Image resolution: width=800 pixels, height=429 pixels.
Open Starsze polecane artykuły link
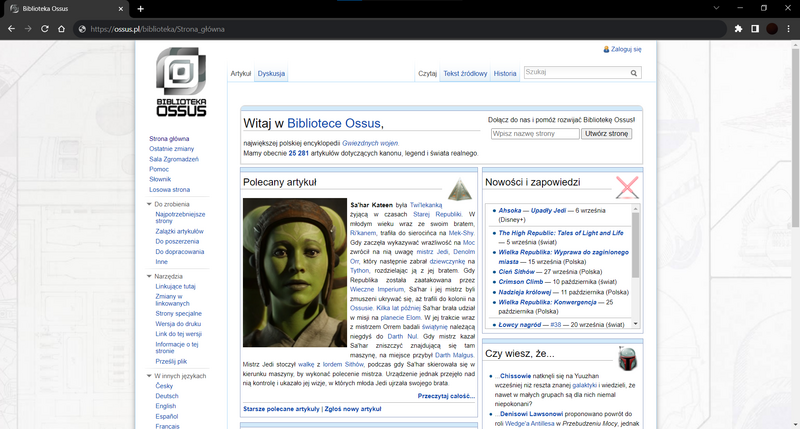point(281,409)
